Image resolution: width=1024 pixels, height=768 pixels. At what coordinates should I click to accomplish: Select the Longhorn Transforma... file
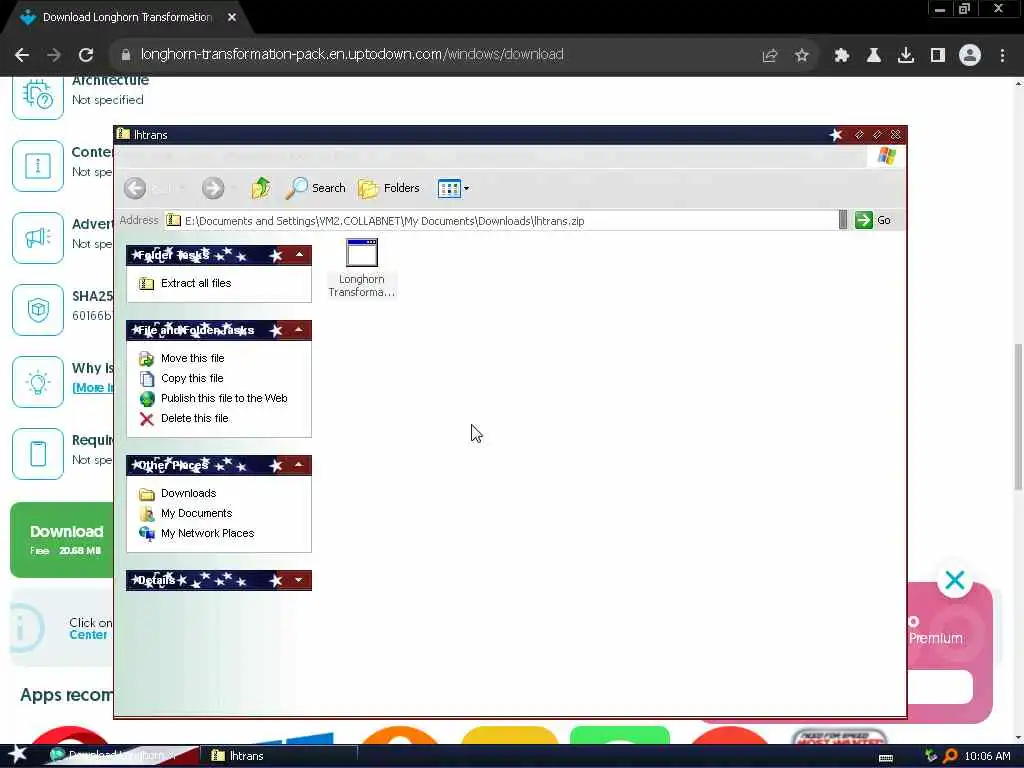[x=362, y=268]
